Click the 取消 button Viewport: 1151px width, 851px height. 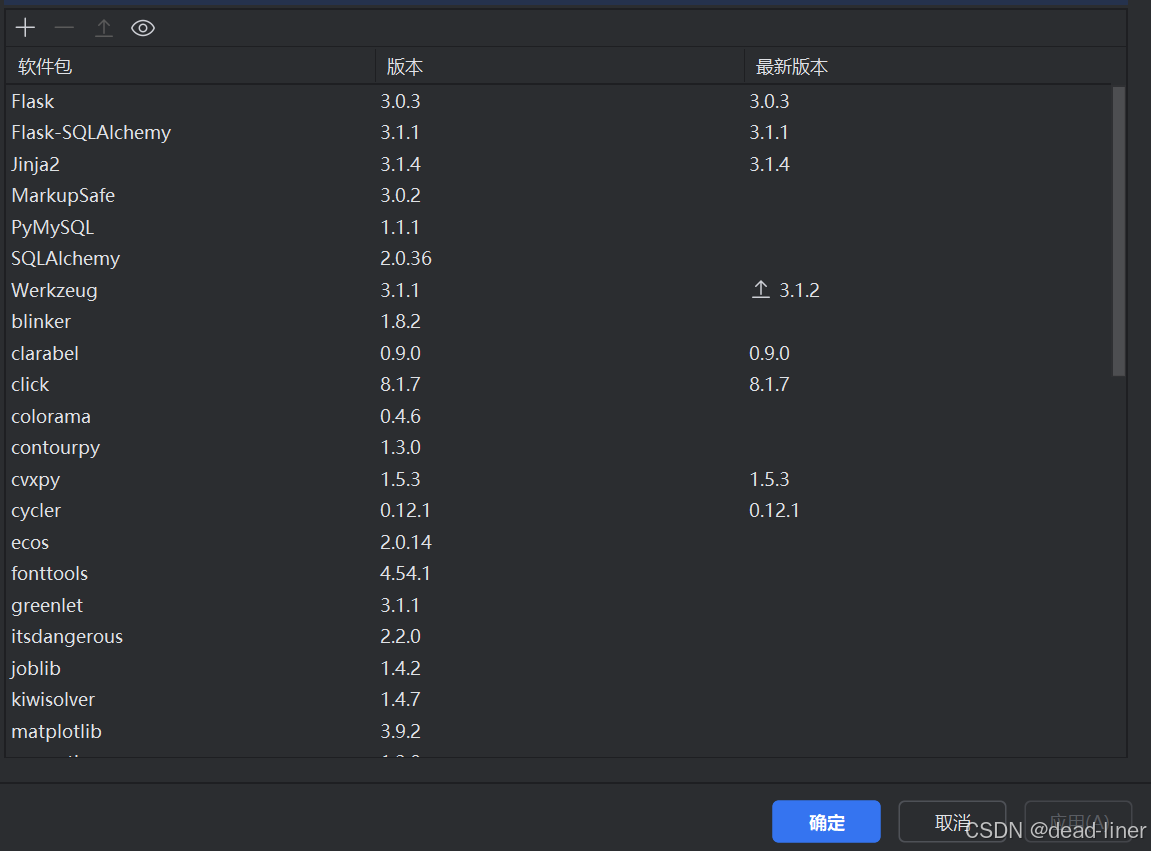click(x=952, y=822)
